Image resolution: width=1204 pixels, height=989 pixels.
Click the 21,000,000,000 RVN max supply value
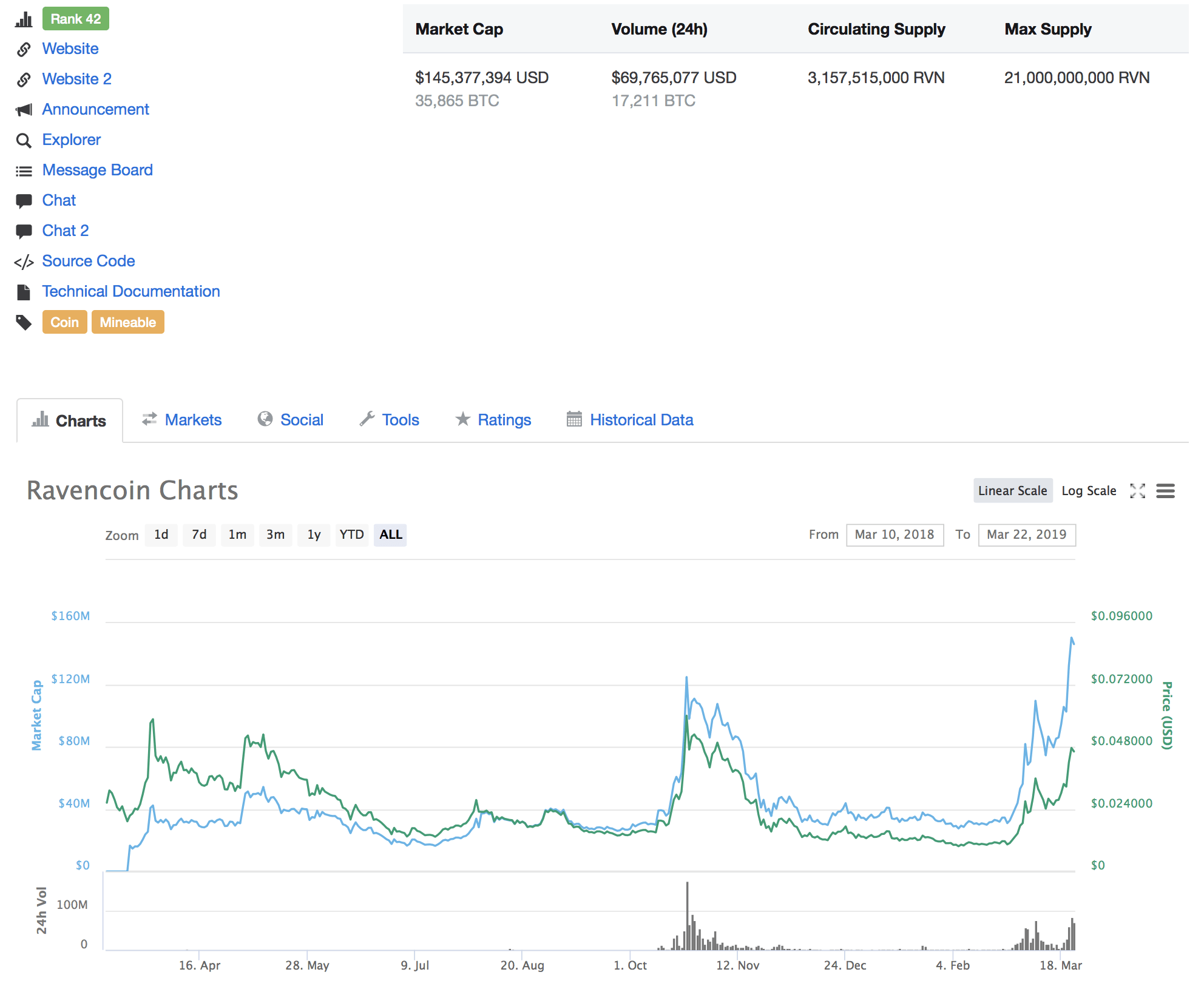click(1077, 78)
